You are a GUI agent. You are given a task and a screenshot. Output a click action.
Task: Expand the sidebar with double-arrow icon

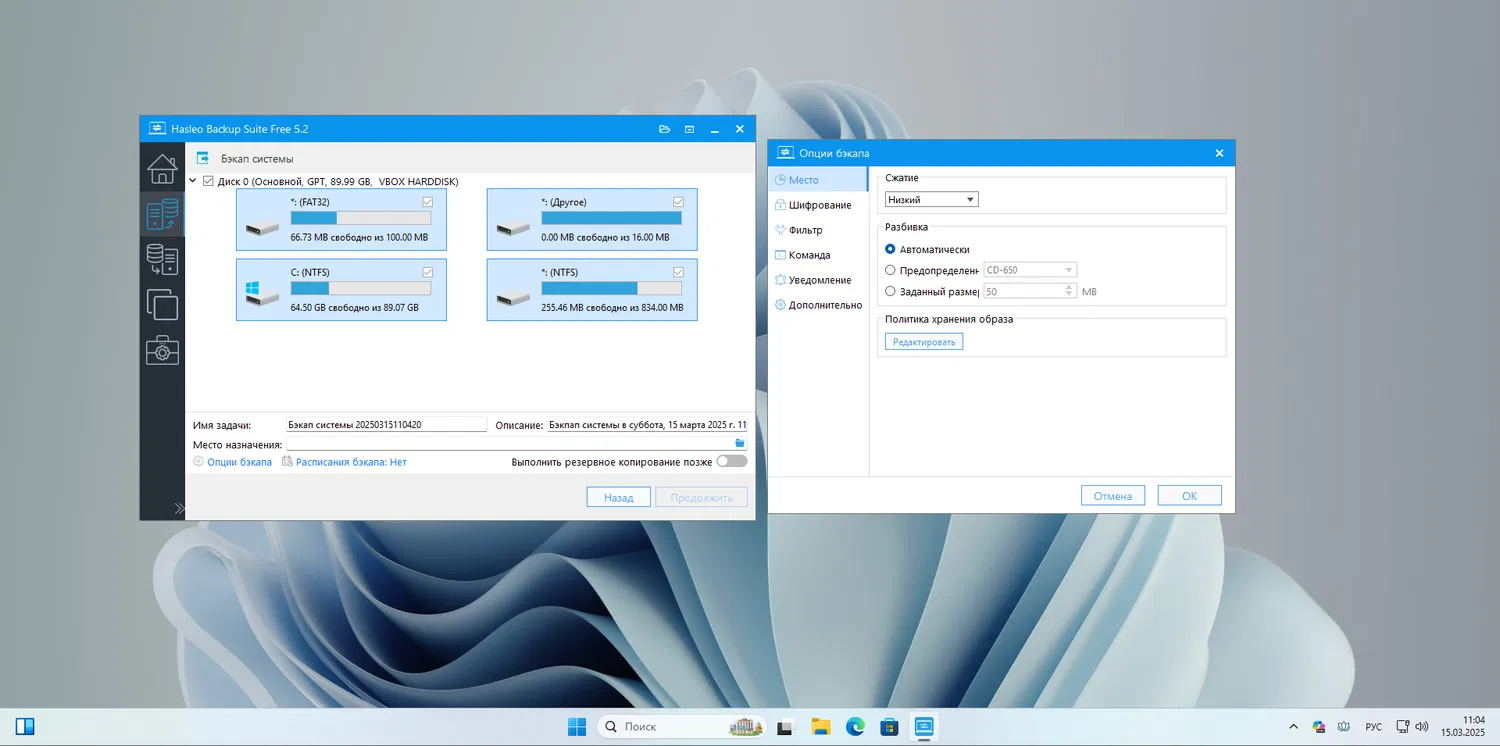pos(179,508)
